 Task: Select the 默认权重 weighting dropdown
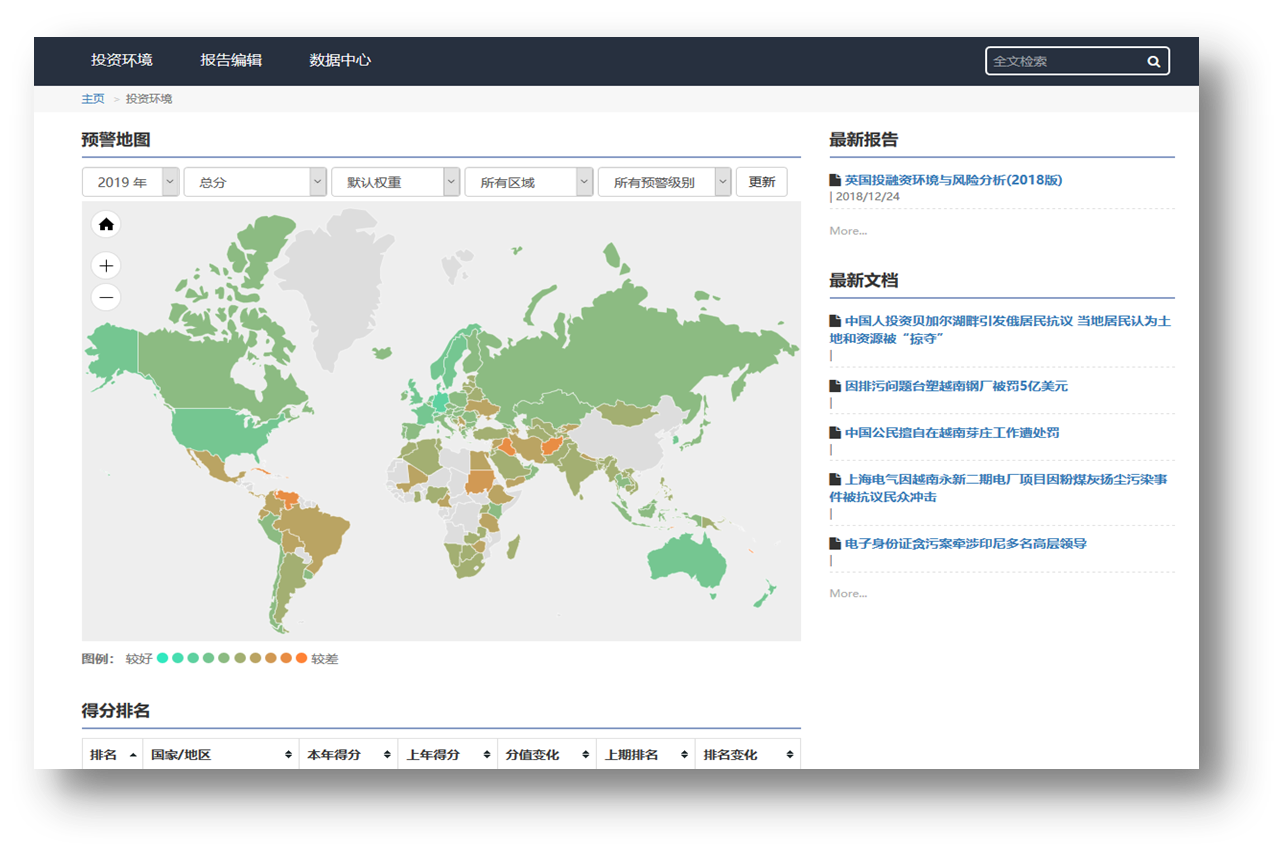396,182
